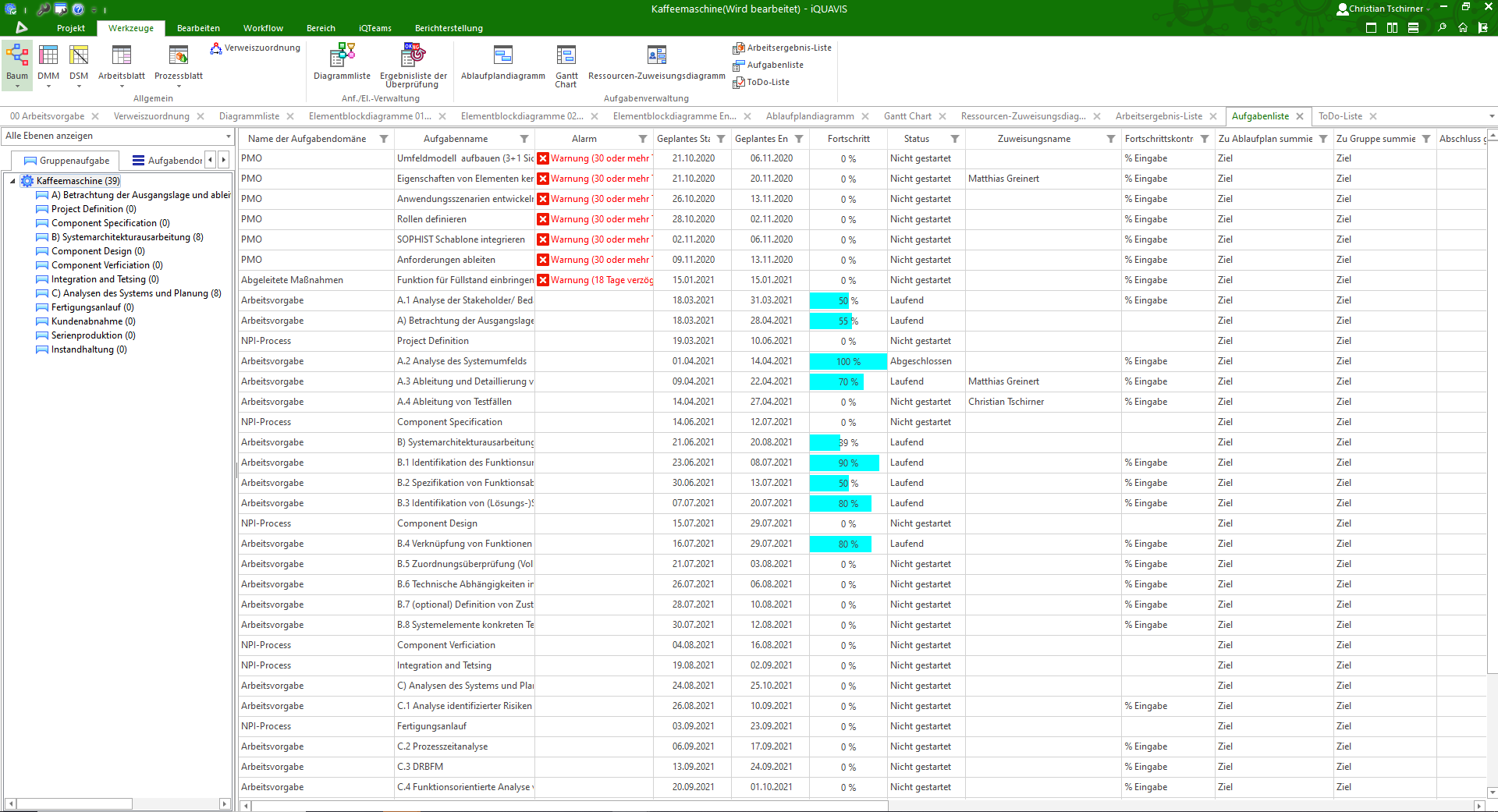Viewport: 1498px width, 812px height.
Task: Switch to the Gantt Chart document tab
Action: [907, 116]
